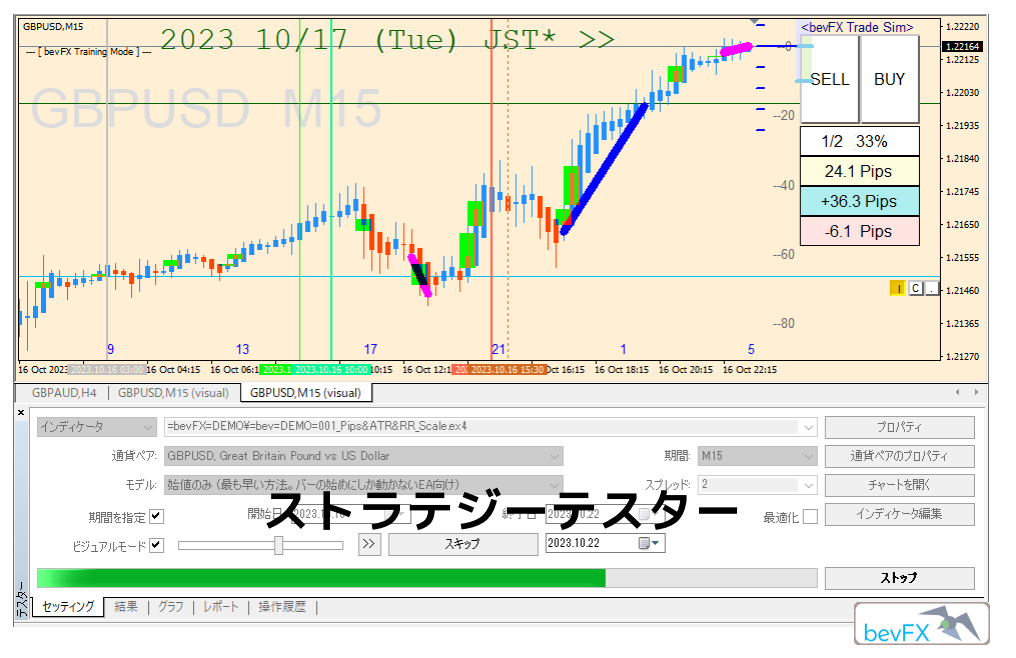Toggle the 最適化 checkbox

(810, 516)
